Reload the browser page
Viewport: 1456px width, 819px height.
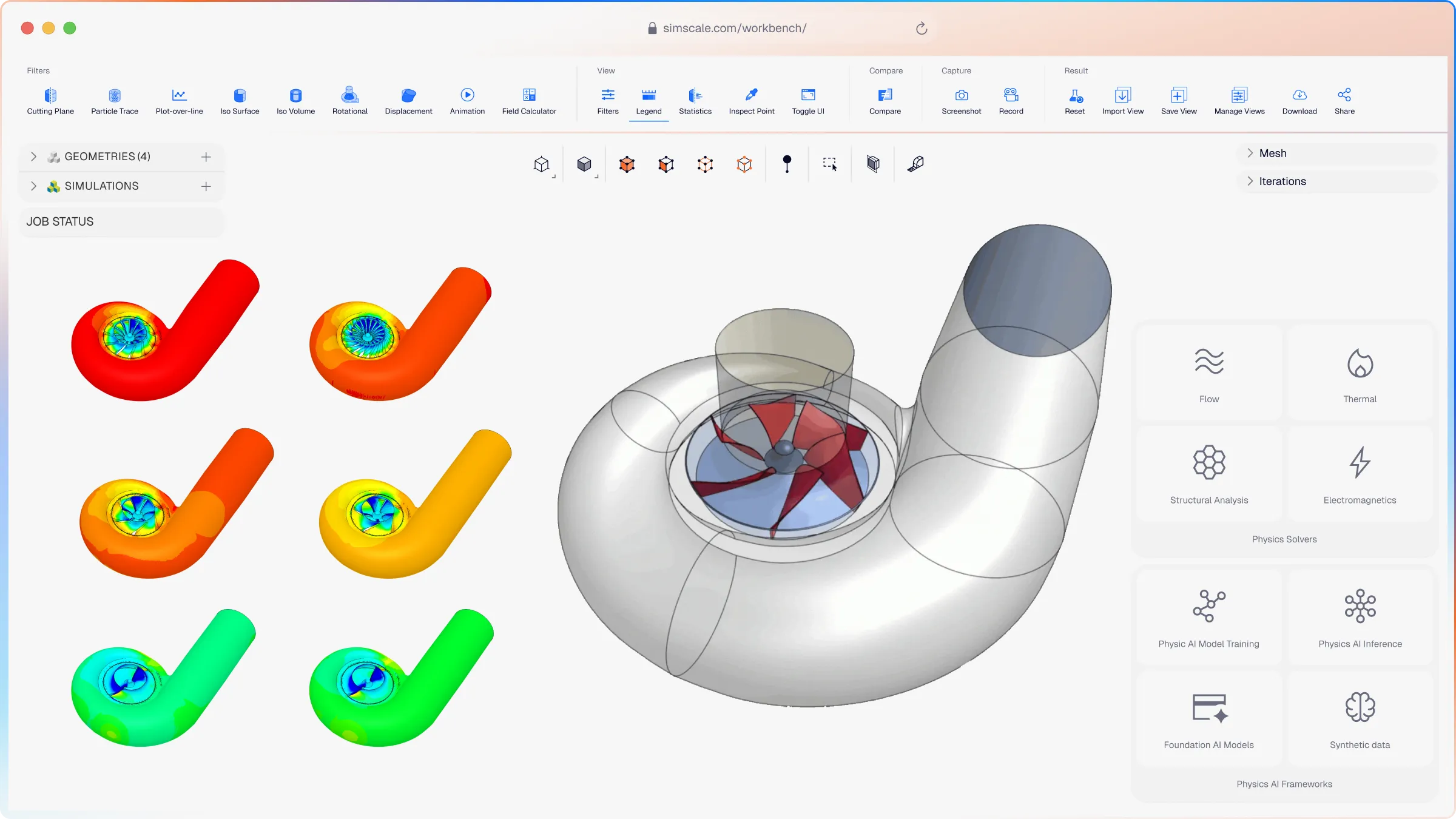[922, 29]
